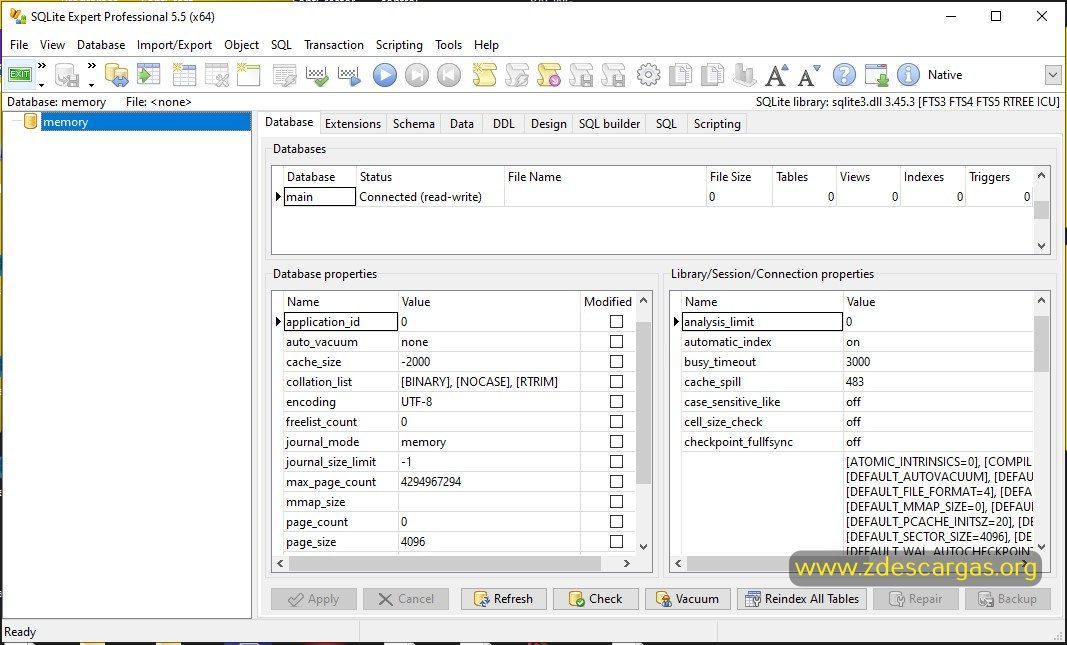Toggle Modified checkbox for page_size

click(617, 542)
